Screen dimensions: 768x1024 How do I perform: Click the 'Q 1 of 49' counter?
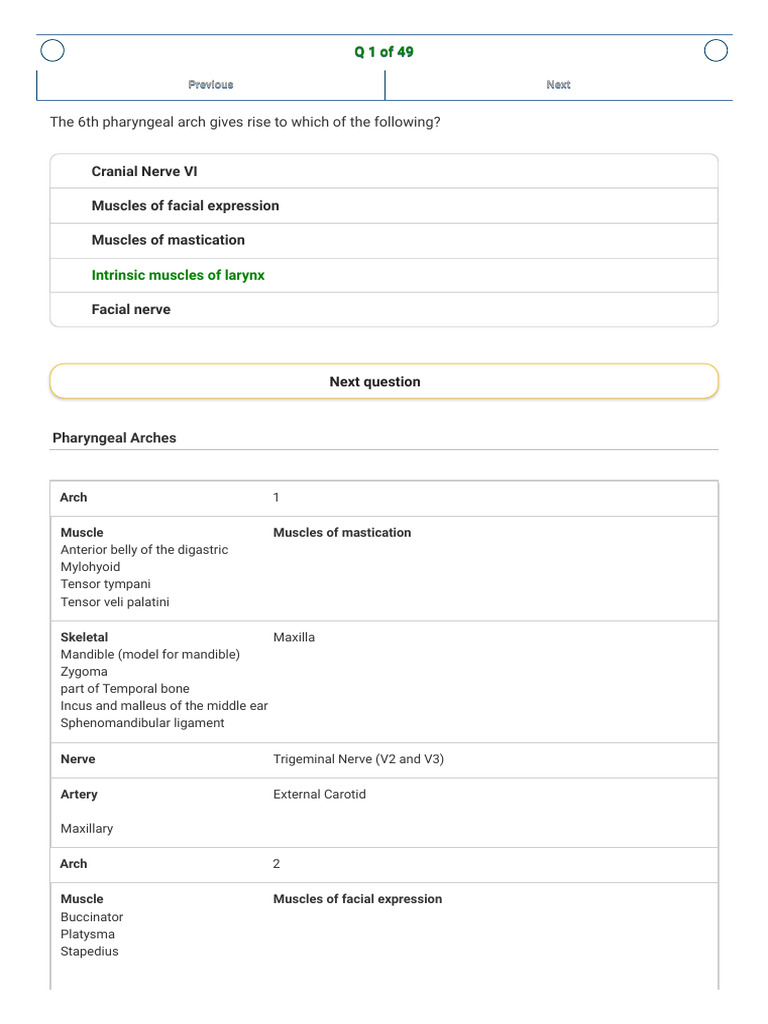click(x=384, y=52)
